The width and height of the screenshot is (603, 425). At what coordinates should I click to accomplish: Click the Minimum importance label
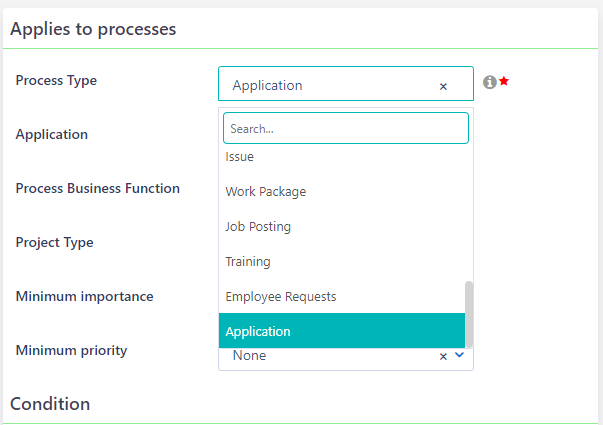pos(84,296)
